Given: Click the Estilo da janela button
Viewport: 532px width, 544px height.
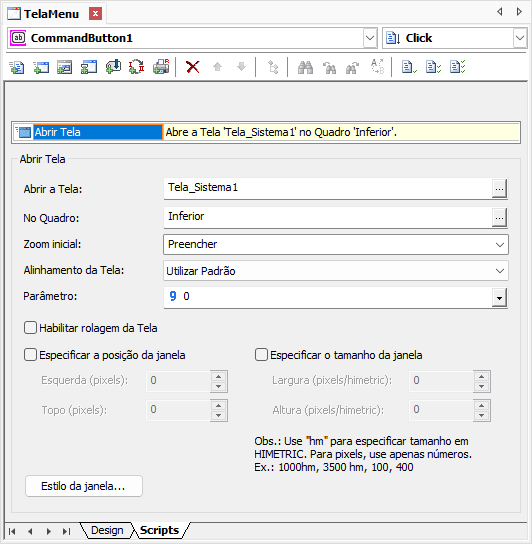Looking at the screenshot, I should (84, 486).
